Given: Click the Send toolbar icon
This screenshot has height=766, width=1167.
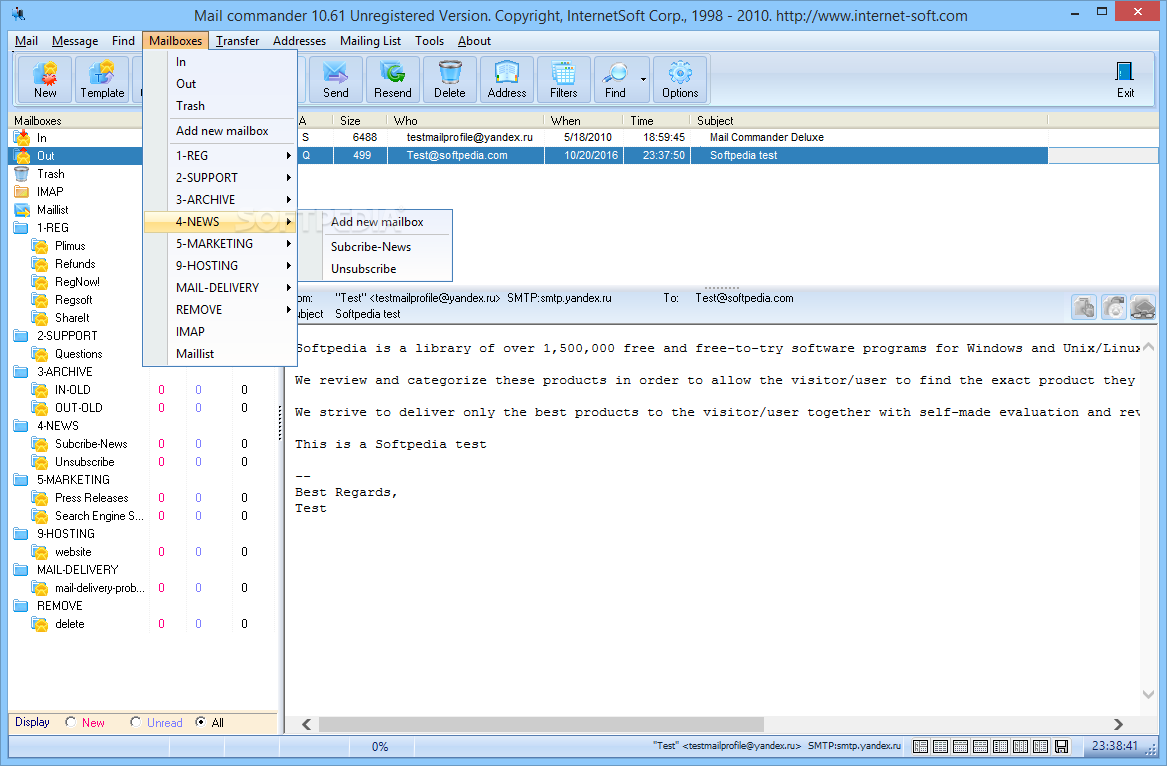Looking at the screenshot, I should (335, 79).
